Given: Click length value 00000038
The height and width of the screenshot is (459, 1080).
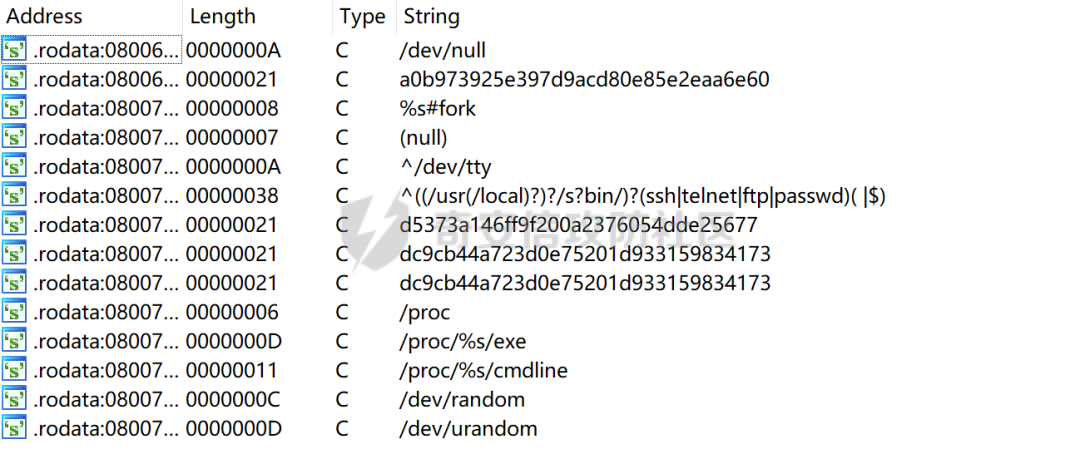Looking at the screenshot, I should pos(232,196).
